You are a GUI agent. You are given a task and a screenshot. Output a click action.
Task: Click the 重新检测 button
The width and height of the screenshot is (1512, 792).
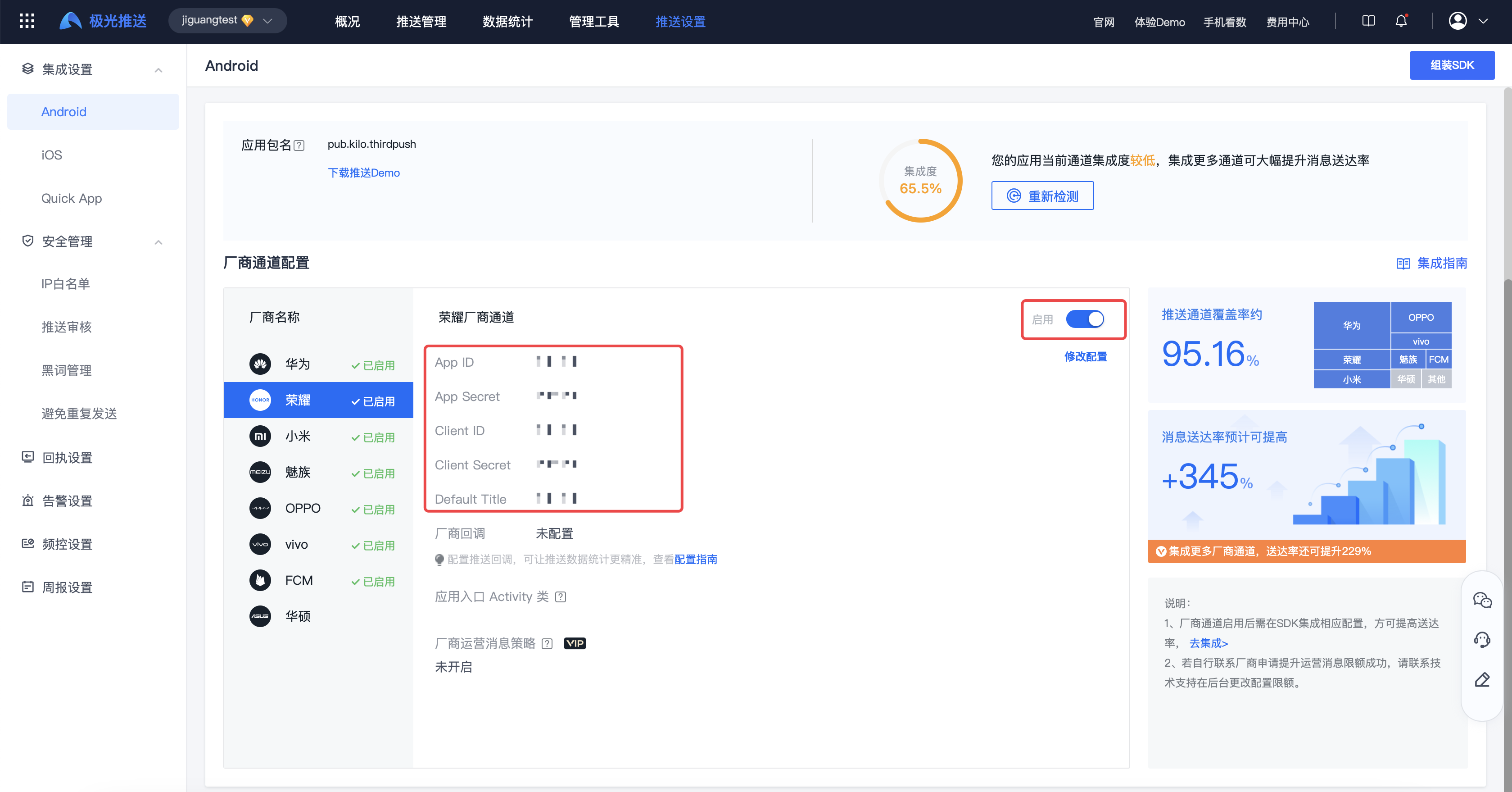1042,196
